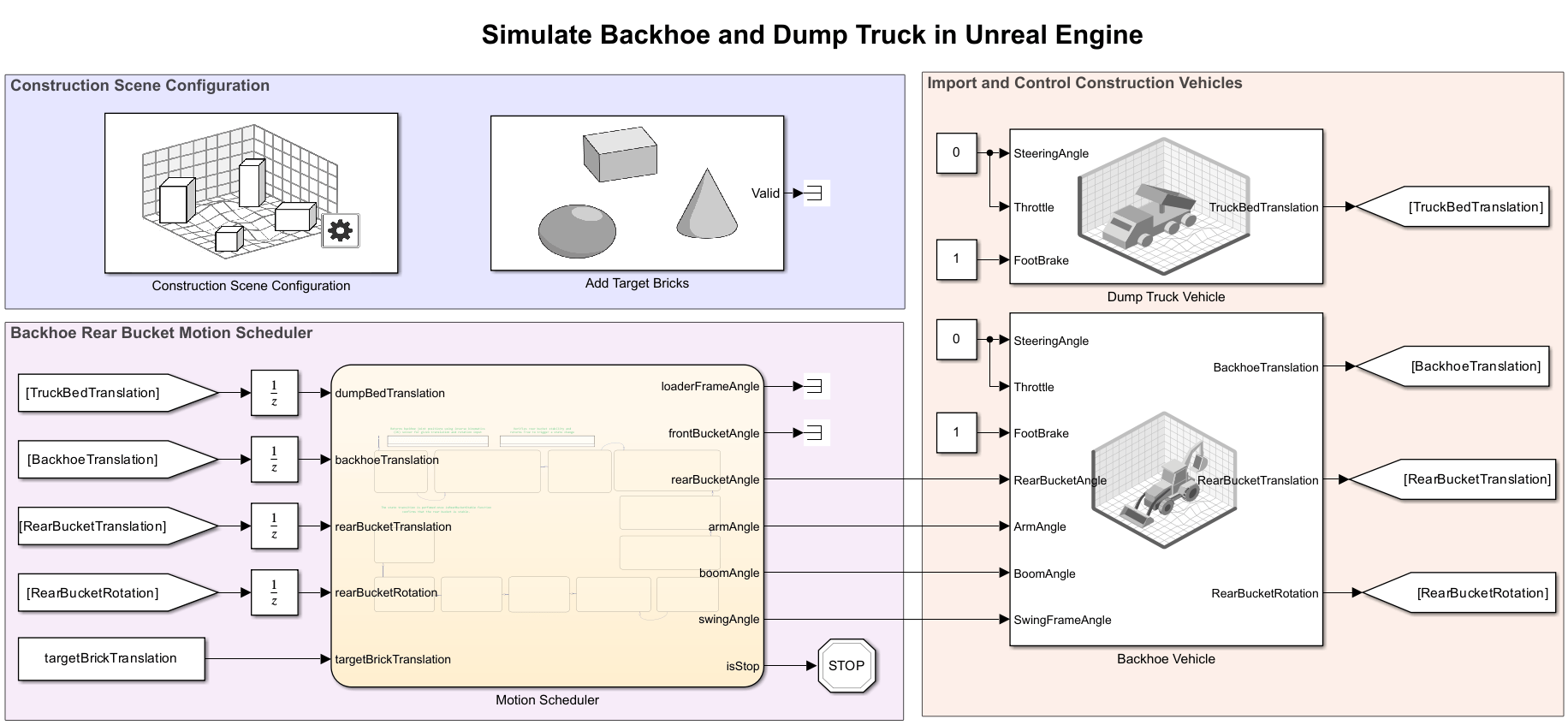Select the constant 0 feeding backhoe SteeringAngle
The height and width of the screenshot is (725, 1568).
(956, 339)
